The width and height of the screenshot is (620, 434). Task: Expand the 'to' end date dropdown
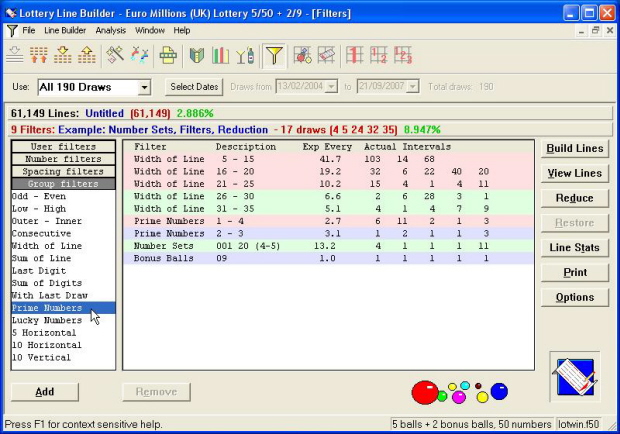point(413,86)
